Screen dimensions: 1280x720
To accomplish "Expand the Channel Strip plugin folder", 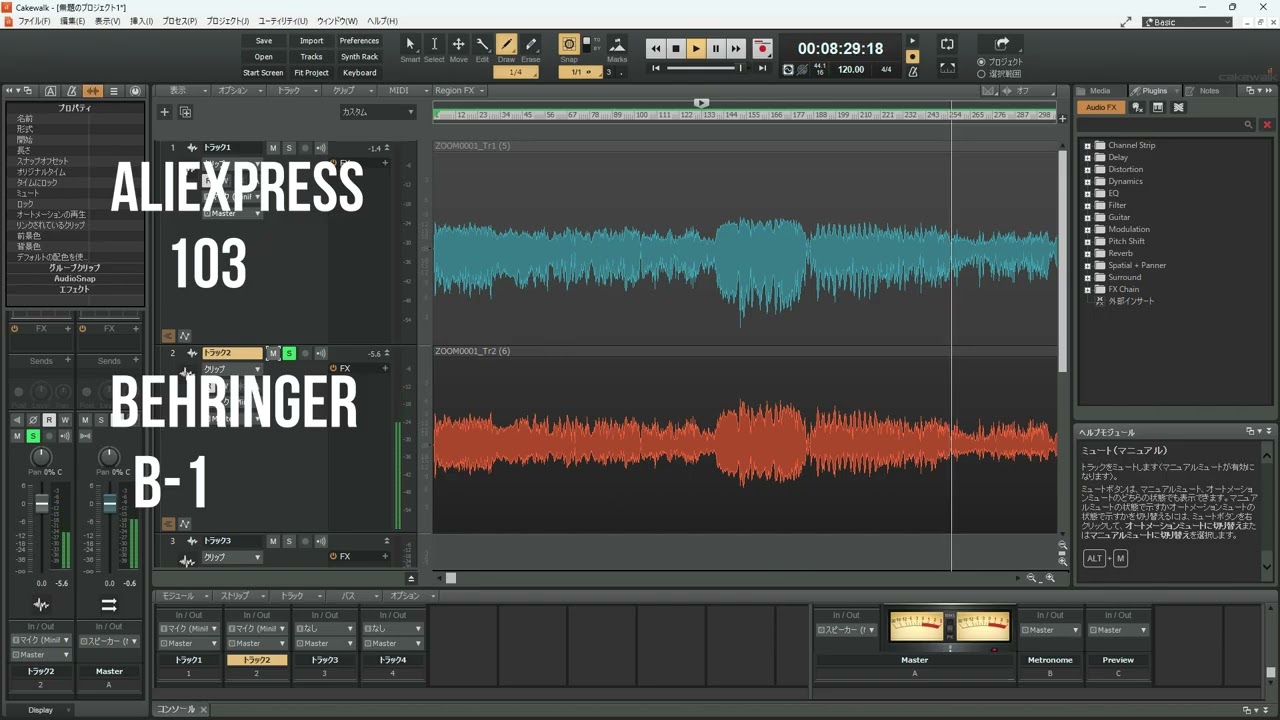I will [1087, 146].
